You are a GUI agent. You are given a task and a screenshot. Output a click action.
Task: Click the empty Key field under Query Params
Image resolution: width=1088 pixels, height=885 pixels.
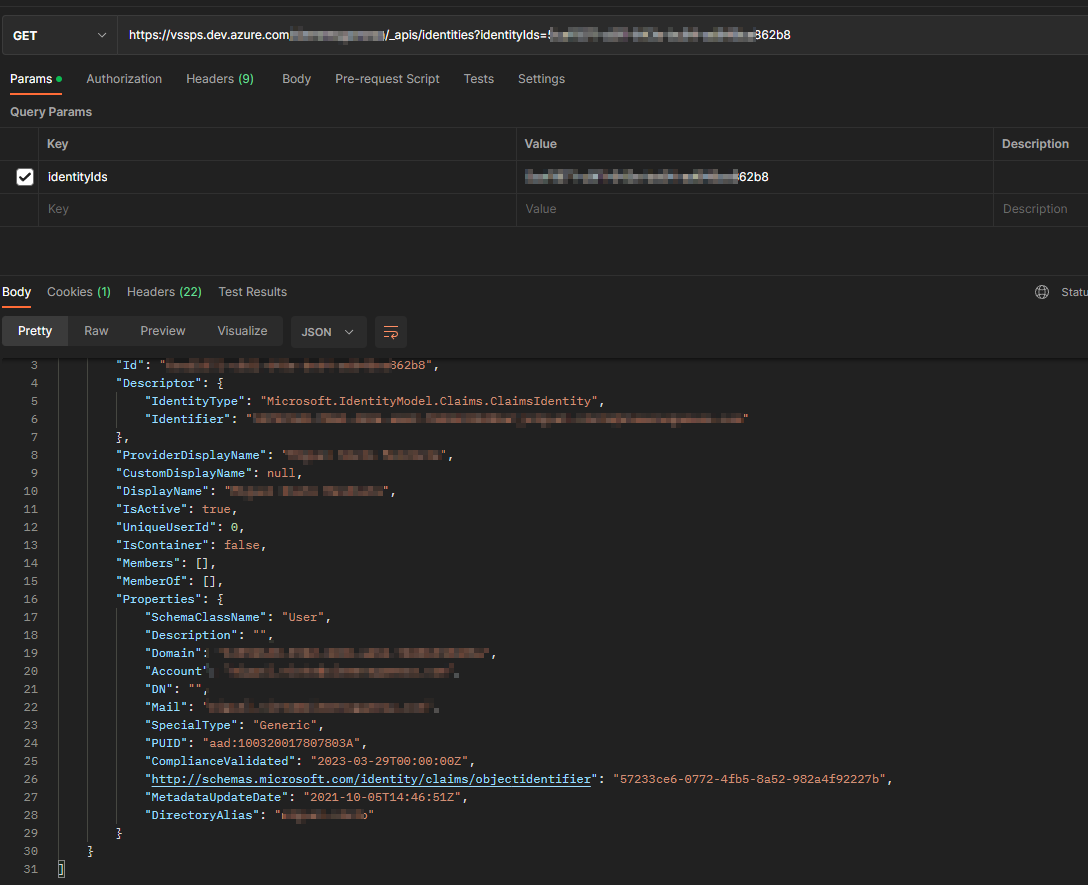pos(200,209)
